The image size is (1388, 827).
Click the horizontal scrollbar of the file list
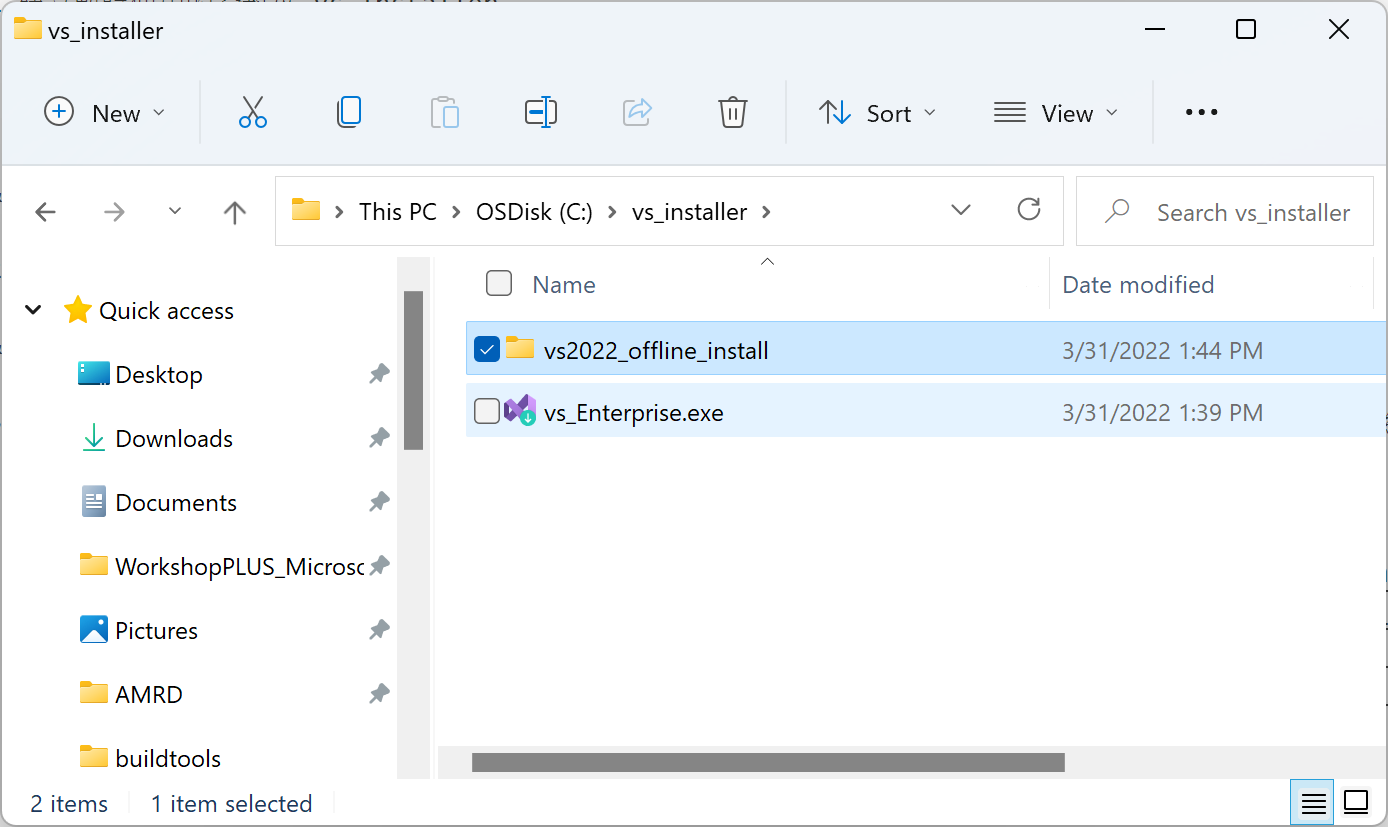pyautogui.click(x=770, y=762)
